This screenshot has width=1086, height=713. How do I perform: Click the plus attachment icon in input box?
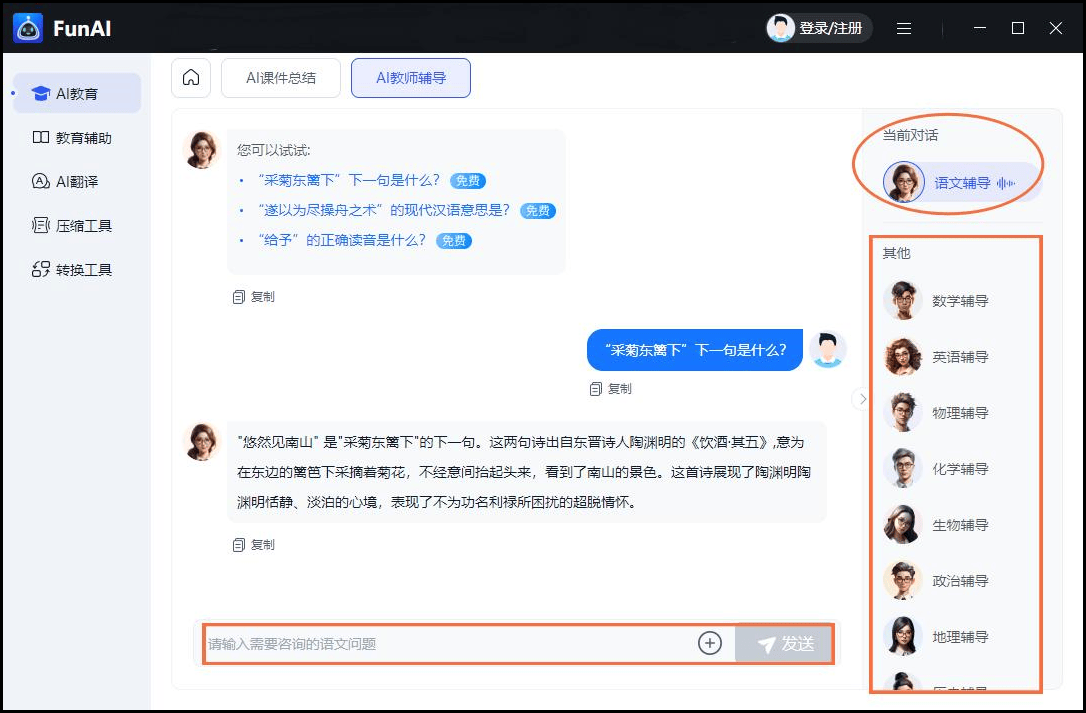point(710,643)
